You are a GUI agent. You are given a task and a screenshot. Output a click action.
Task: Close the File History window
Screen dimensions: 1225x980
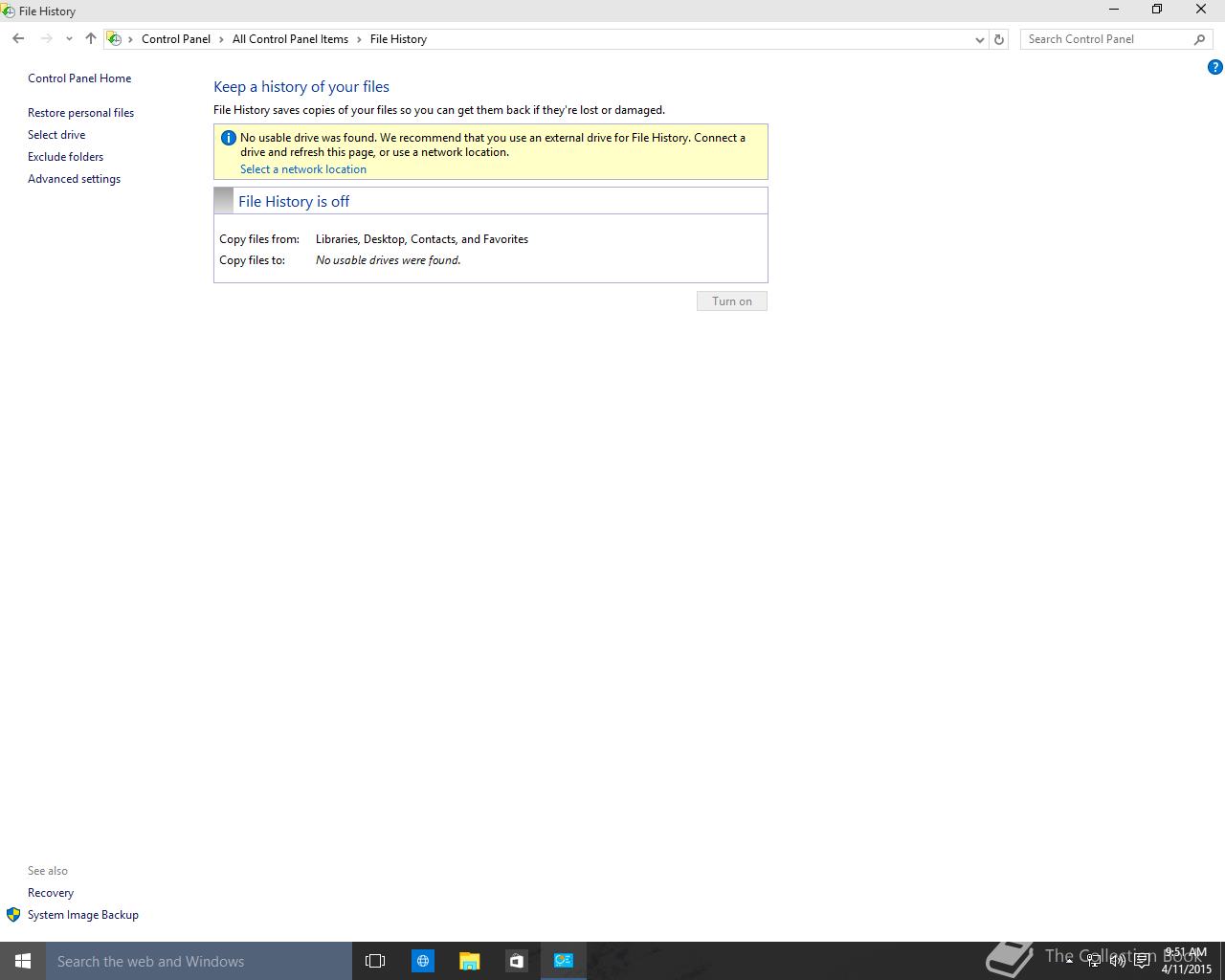pos(1201,10)
